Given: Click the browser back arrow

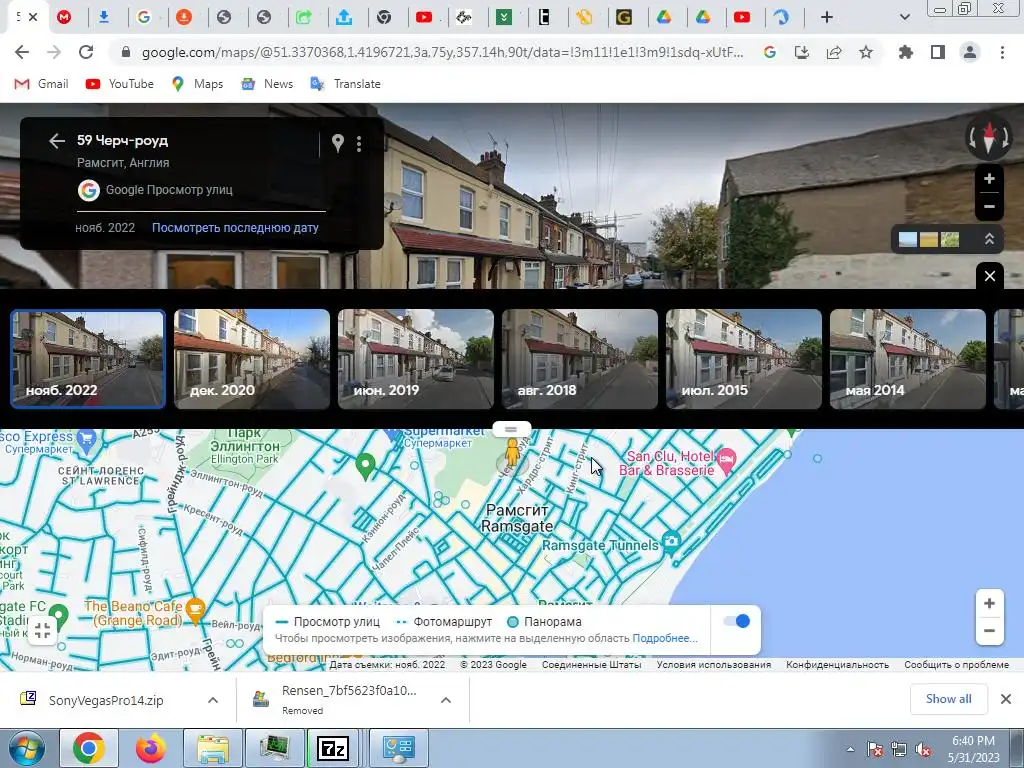Looking at the screenshot, I should click(x=22, y=52).
